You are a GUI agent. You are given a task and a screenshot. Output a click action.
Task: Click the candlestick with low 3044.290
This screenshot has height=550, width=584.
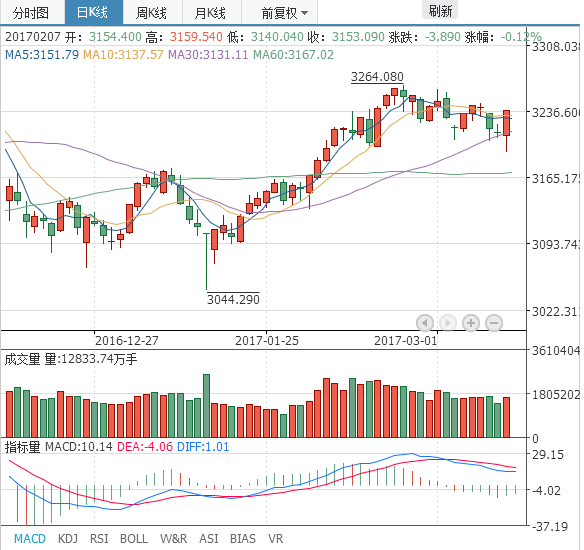click(x=206, y=261)
